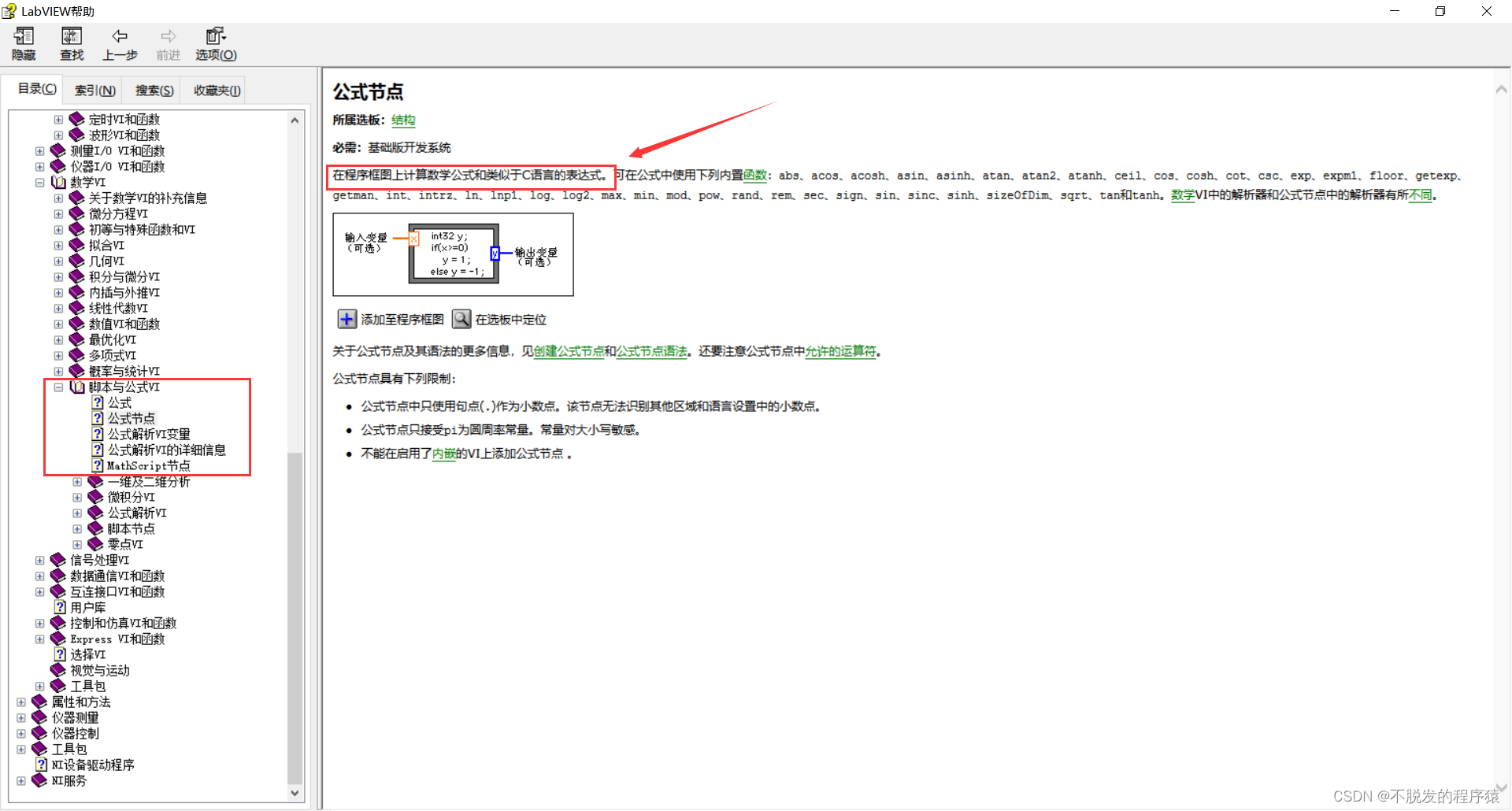The width and height of the screenshot is (1512, 811).
Task: Click the 在选板中定位 magnifier icon
Action: pyautogui.click(x=461, y=319)
